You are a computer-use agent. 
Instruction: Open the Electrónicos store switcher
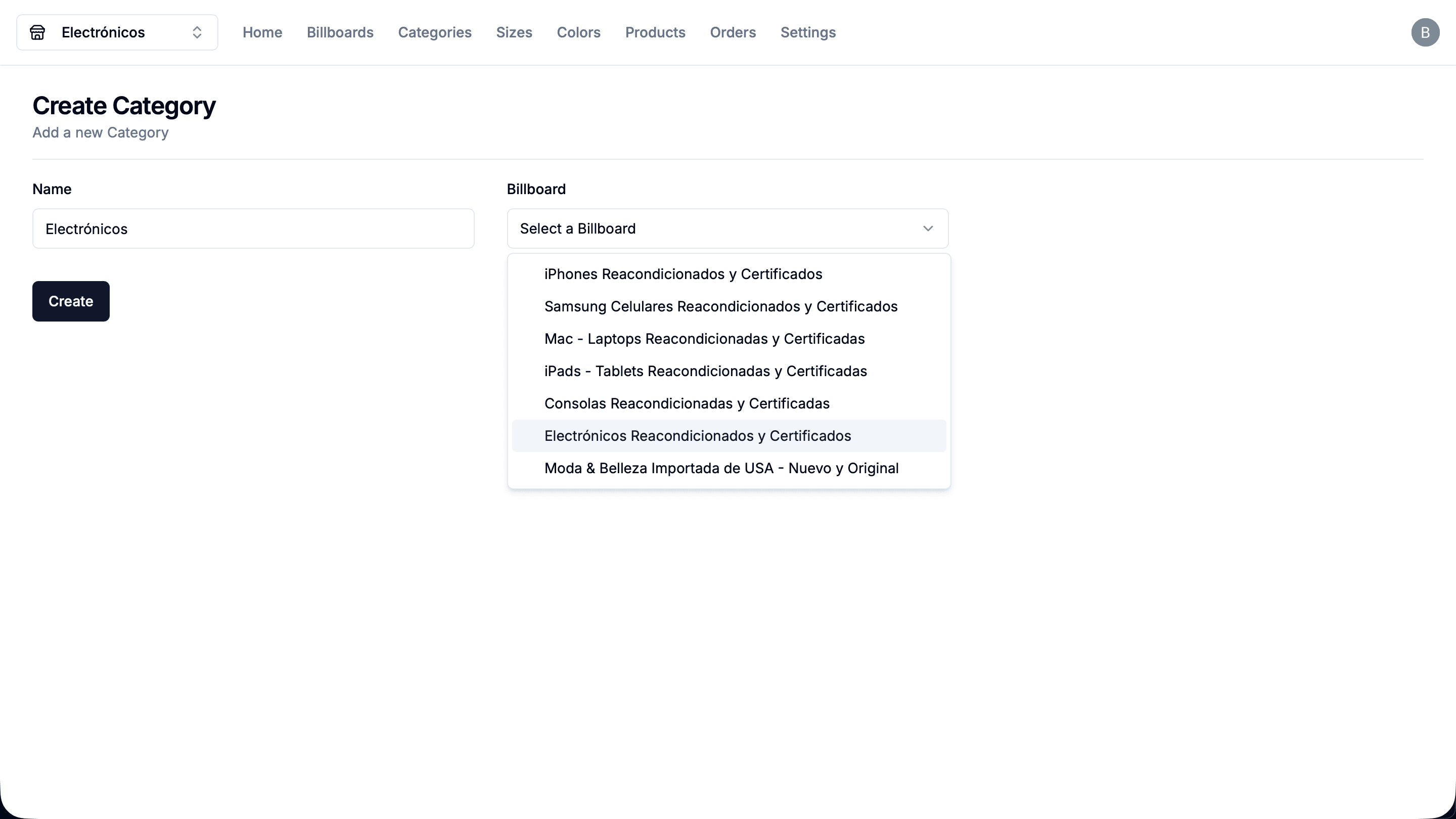(x=117, y=33)
